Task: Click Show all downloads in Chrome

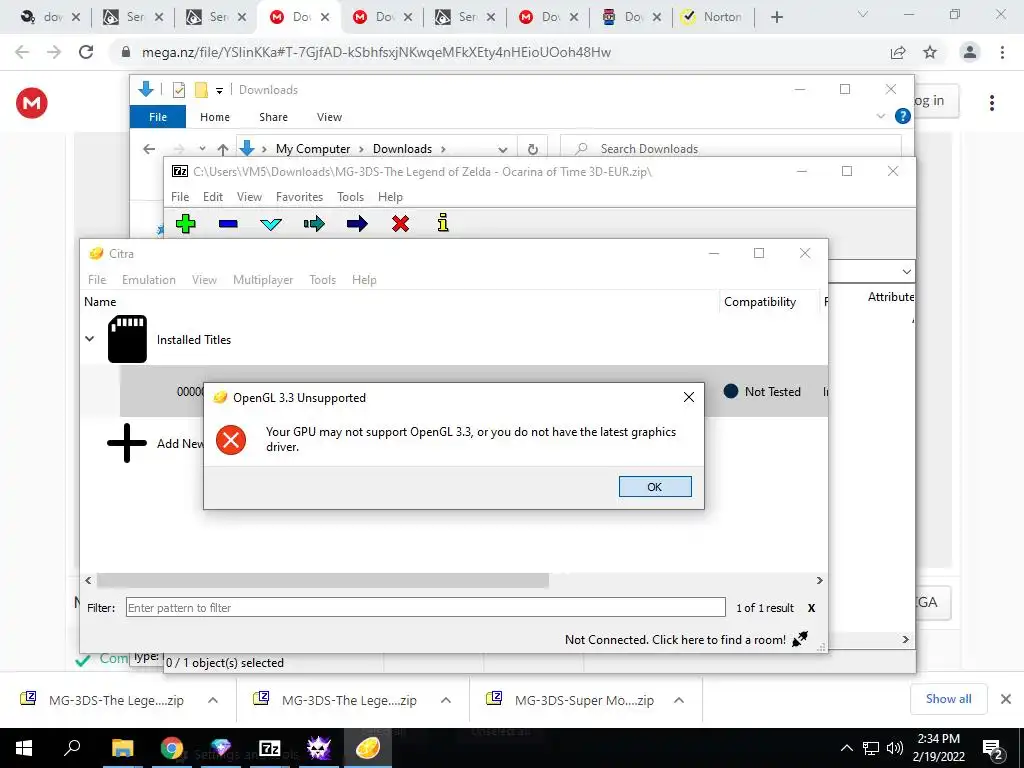Action: point(948,699)
